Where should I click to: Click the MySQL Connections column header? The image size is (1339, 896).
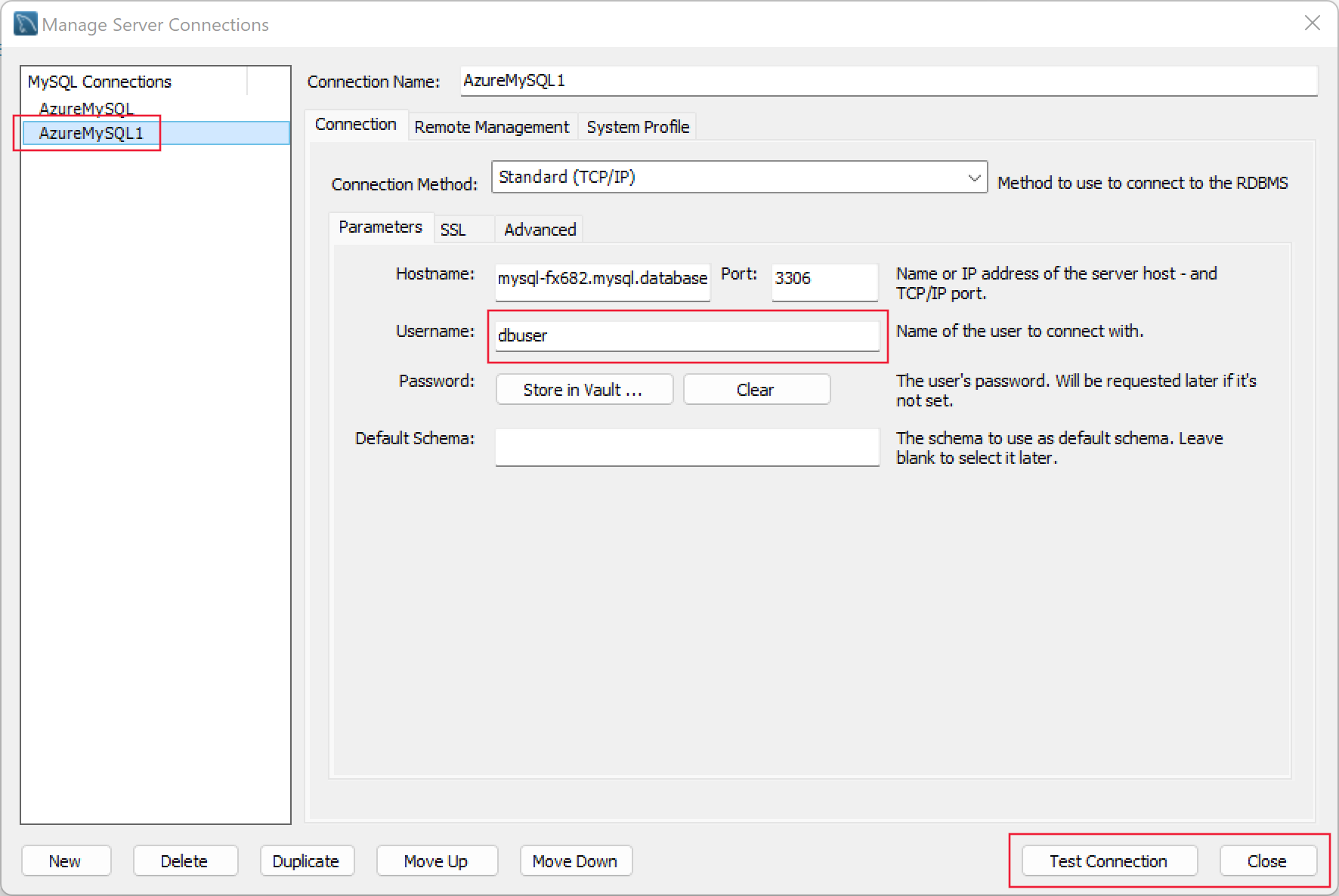134,82
